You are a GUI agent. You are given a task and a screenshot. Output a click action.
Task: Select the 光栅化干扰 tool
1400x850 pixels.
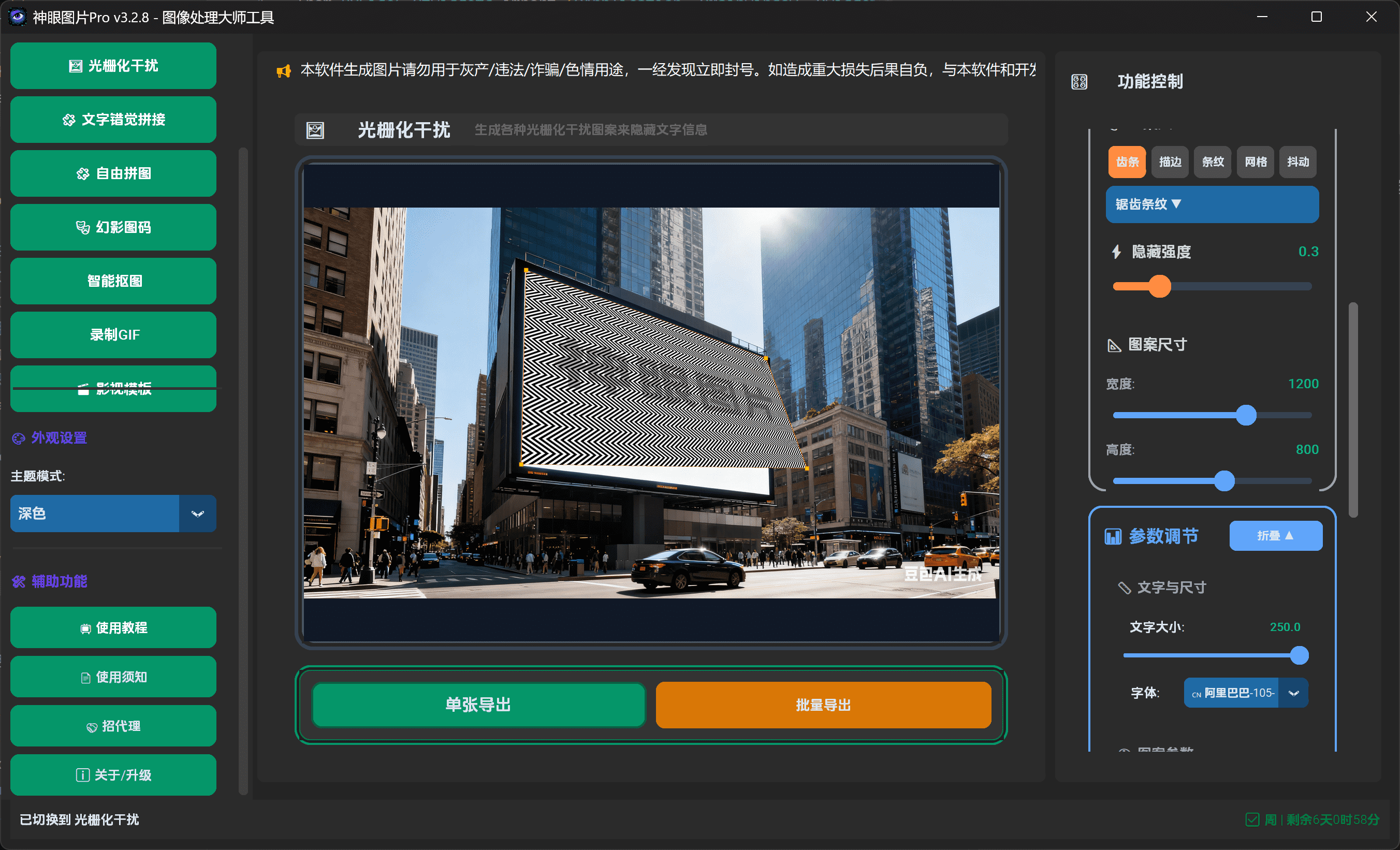pyautogui.click(x=113, y=66)
